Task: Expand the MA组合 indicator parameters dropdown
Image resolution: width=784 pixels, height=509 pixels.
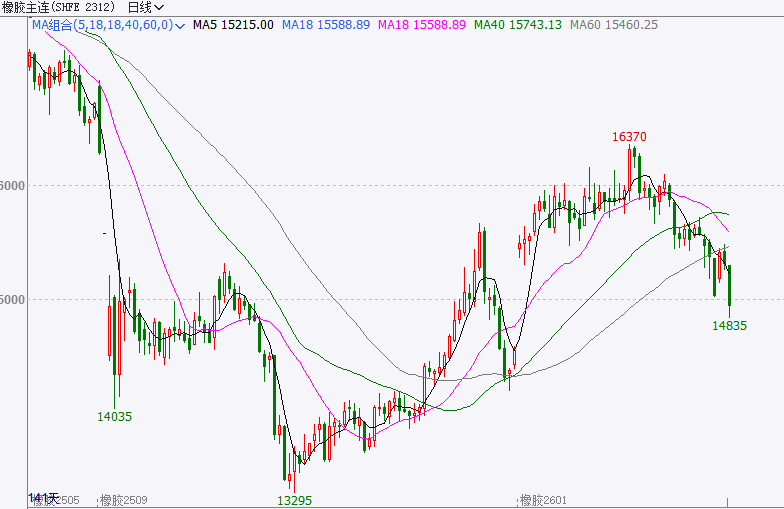Action: (179, 25)
